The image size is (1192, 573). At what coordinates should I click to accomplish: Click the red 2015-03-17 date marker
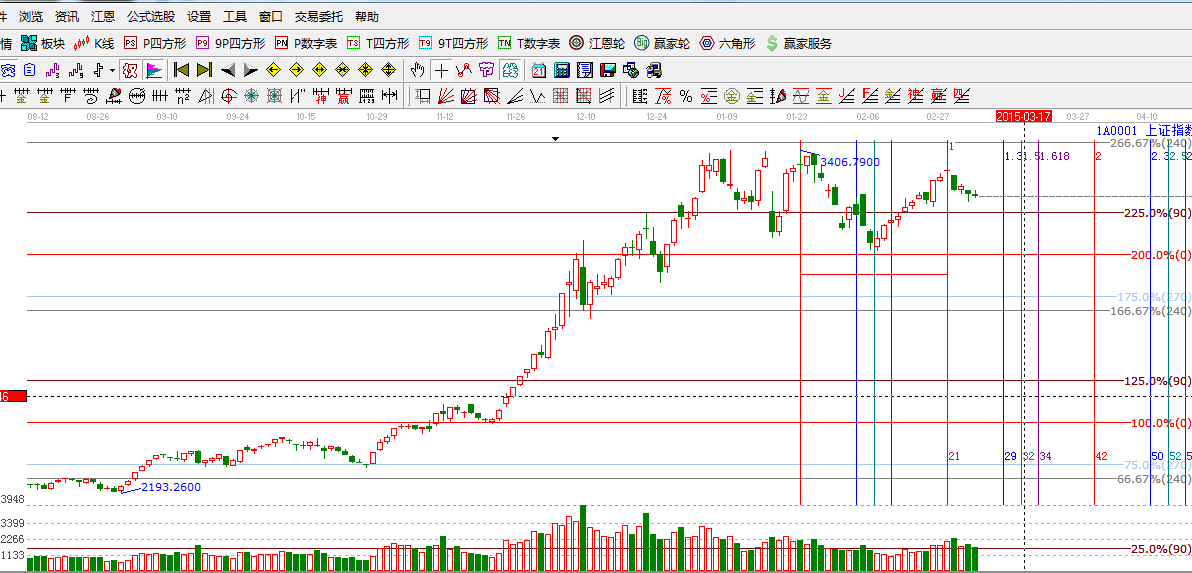1023,116
